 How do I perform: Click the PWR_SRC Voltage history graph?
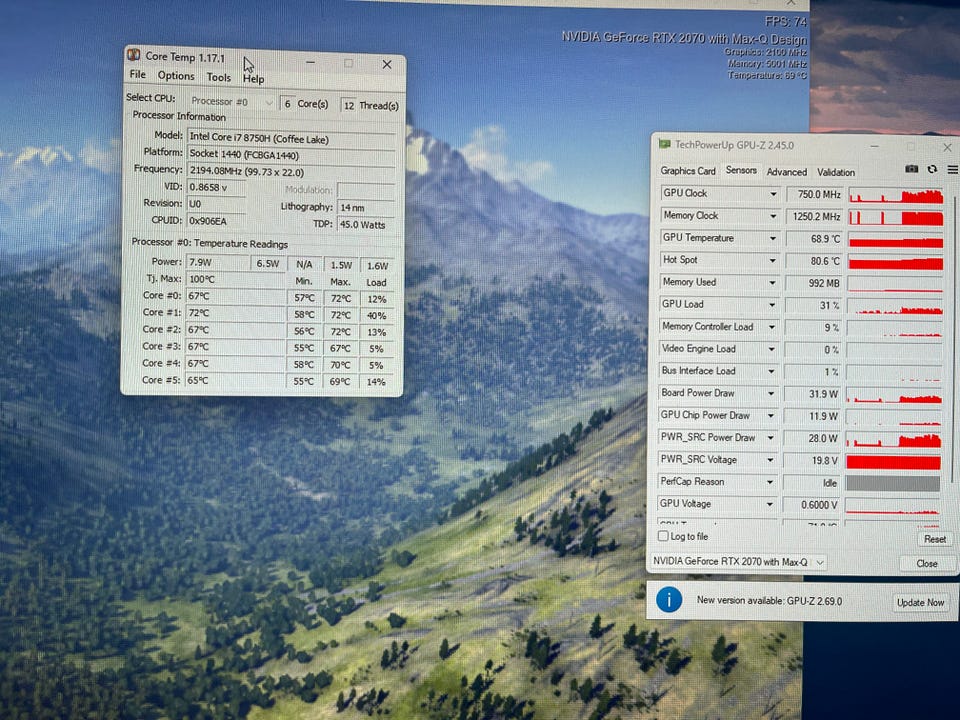[893, 462]
